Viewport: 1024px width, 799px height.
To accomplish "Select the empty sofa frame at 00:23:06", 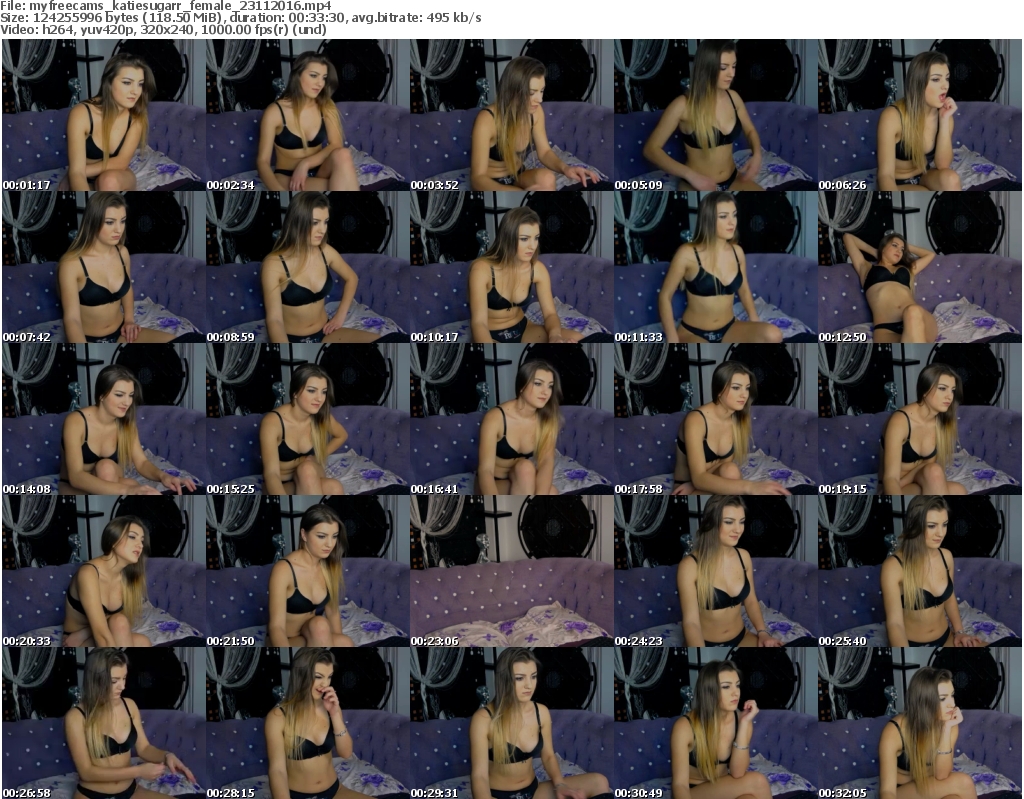I will click(x=511, y=571).
